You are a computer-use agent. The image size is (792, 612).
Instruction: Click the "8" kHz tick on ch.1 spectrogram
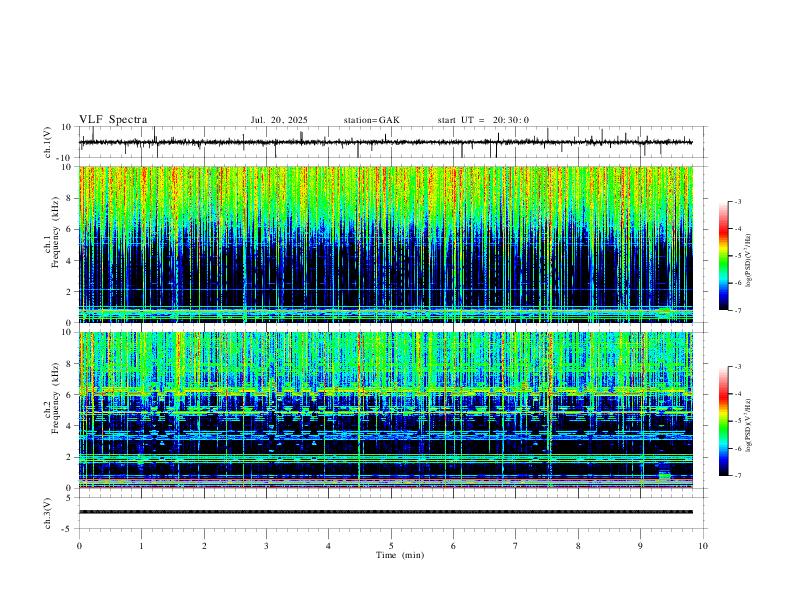point(70,198)
